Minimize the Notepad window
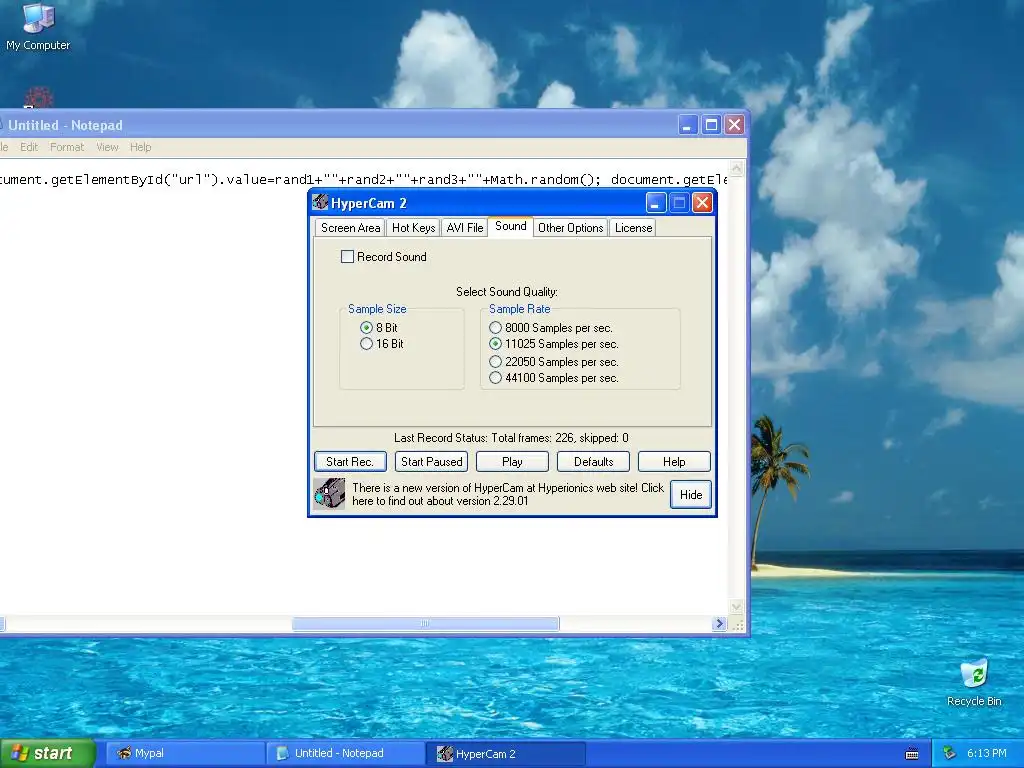The image size is (1024, 768). [687, 125]
